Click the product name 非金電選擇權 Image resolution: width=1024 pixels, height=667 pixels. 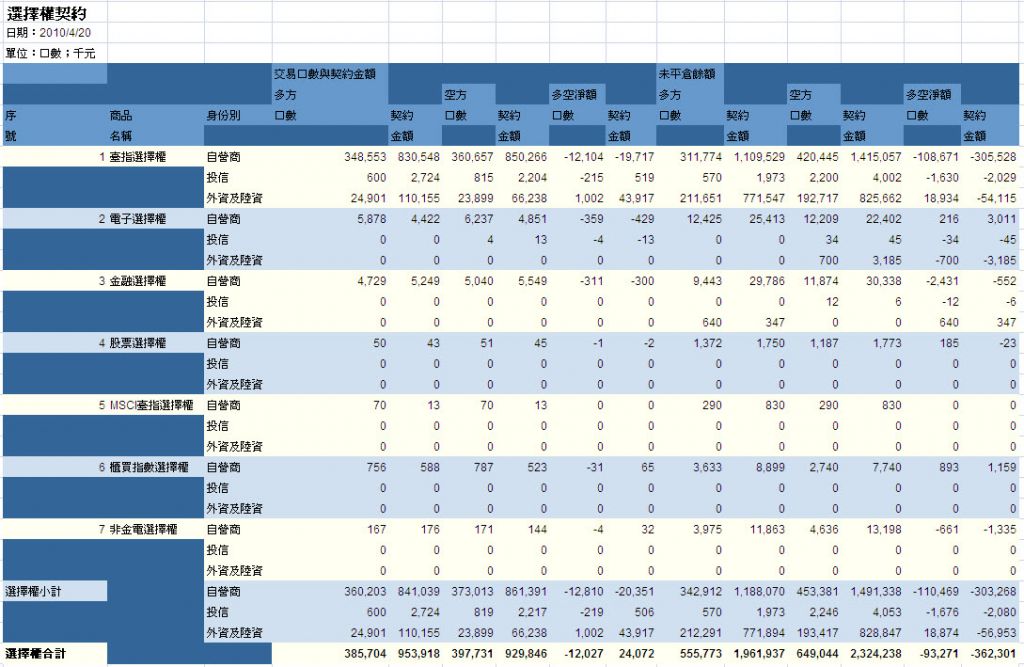(144, 529)
